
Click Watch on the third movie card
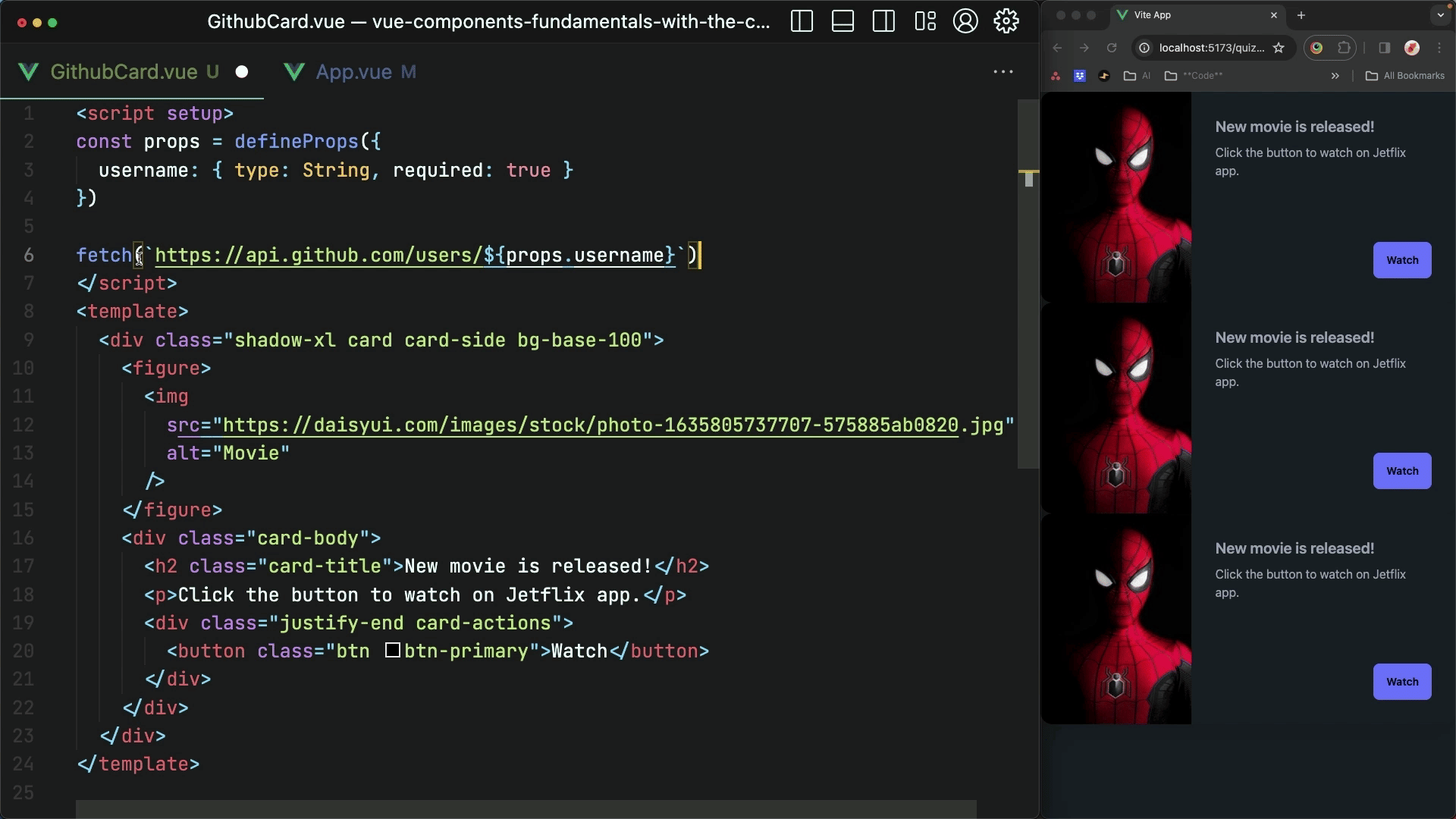[1402, 682]
